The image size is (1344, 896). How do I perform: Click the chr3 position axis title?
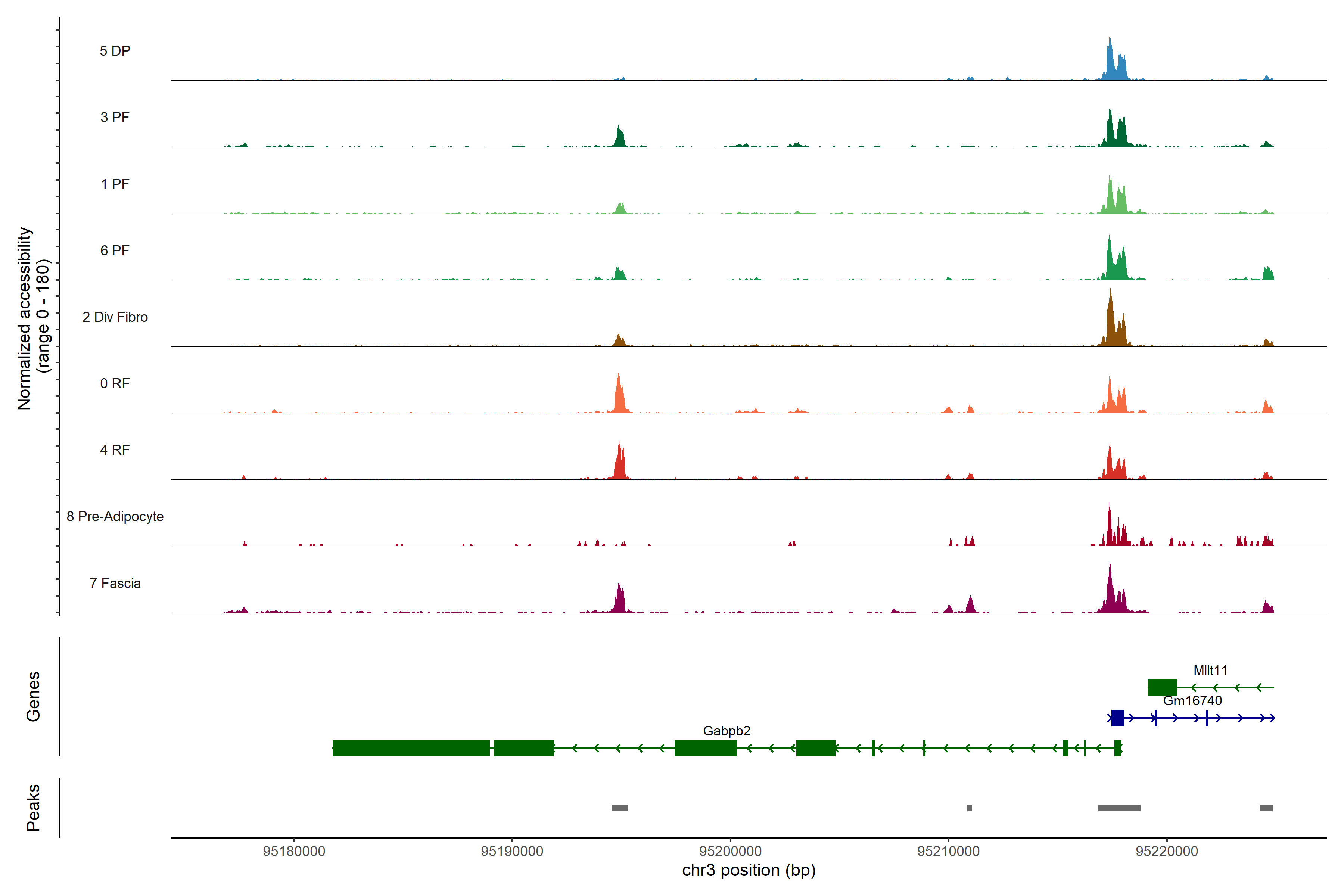pos(749,870)
